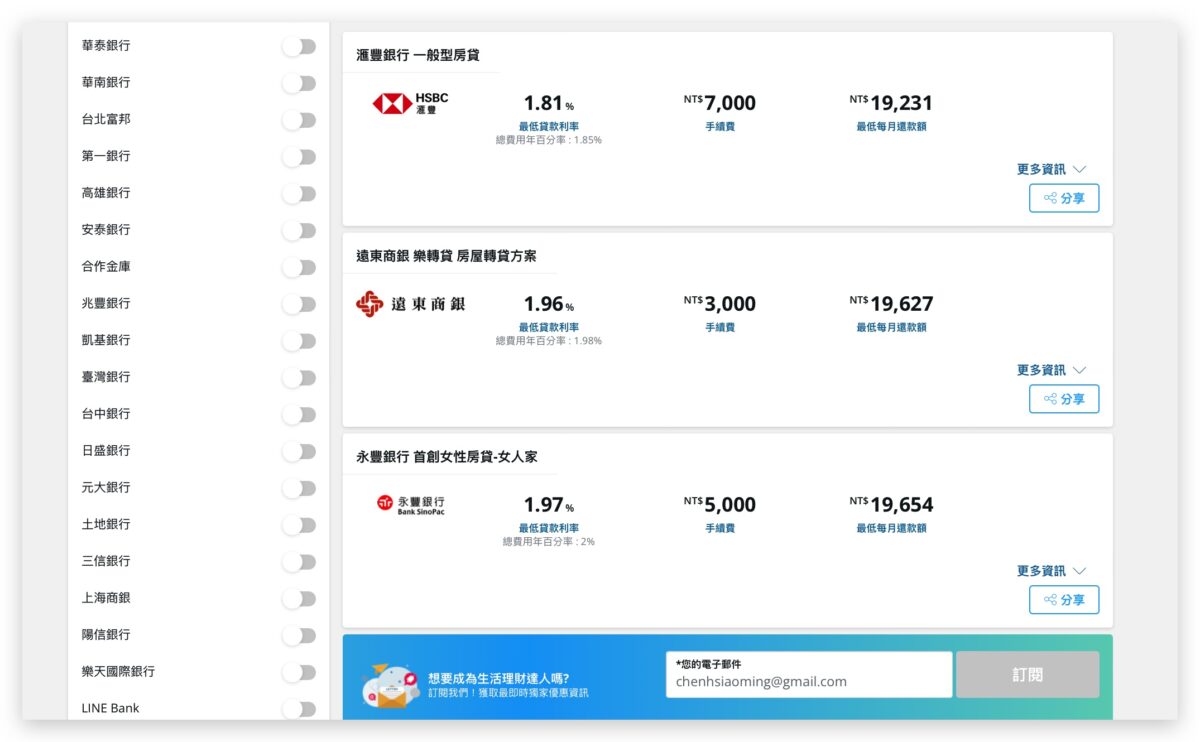Toggle the 元大銀行 filter switch
This screenshot has width=1200, height=742.
(299, 488)
